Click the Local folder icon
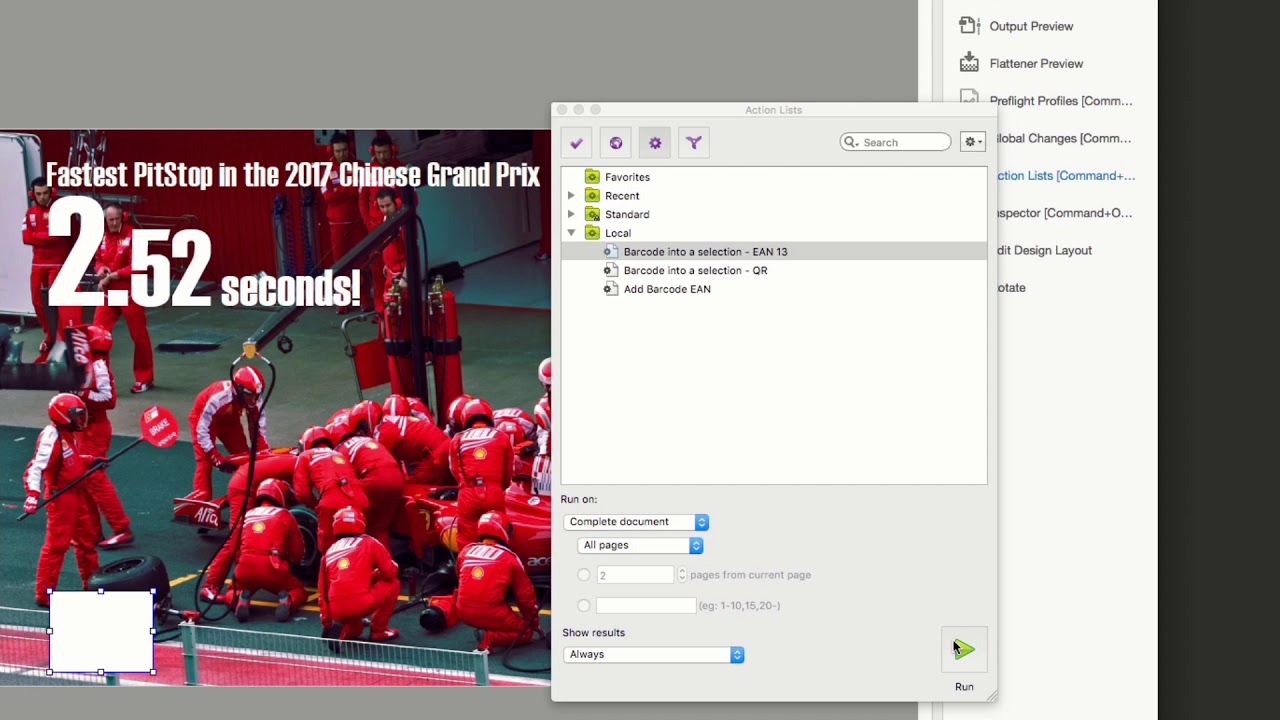1280x720 pixels. (x=592, y=233)
